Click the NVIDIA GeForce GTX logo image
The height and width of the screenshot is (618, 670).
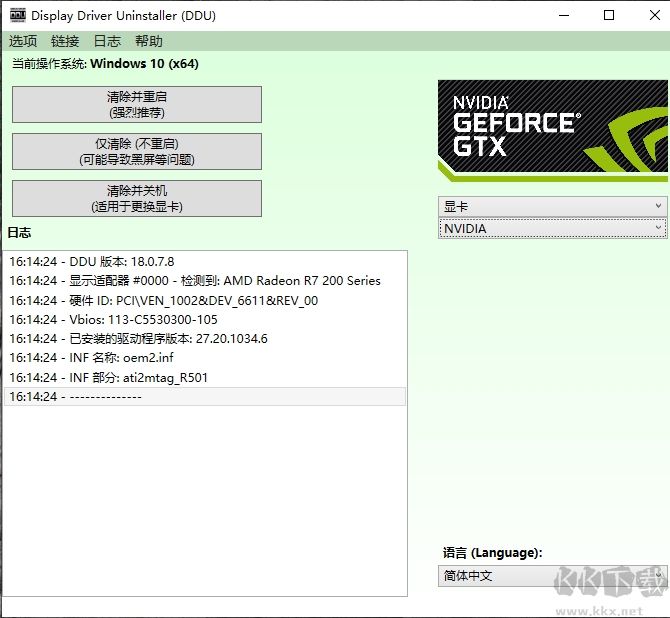(552, 131)
